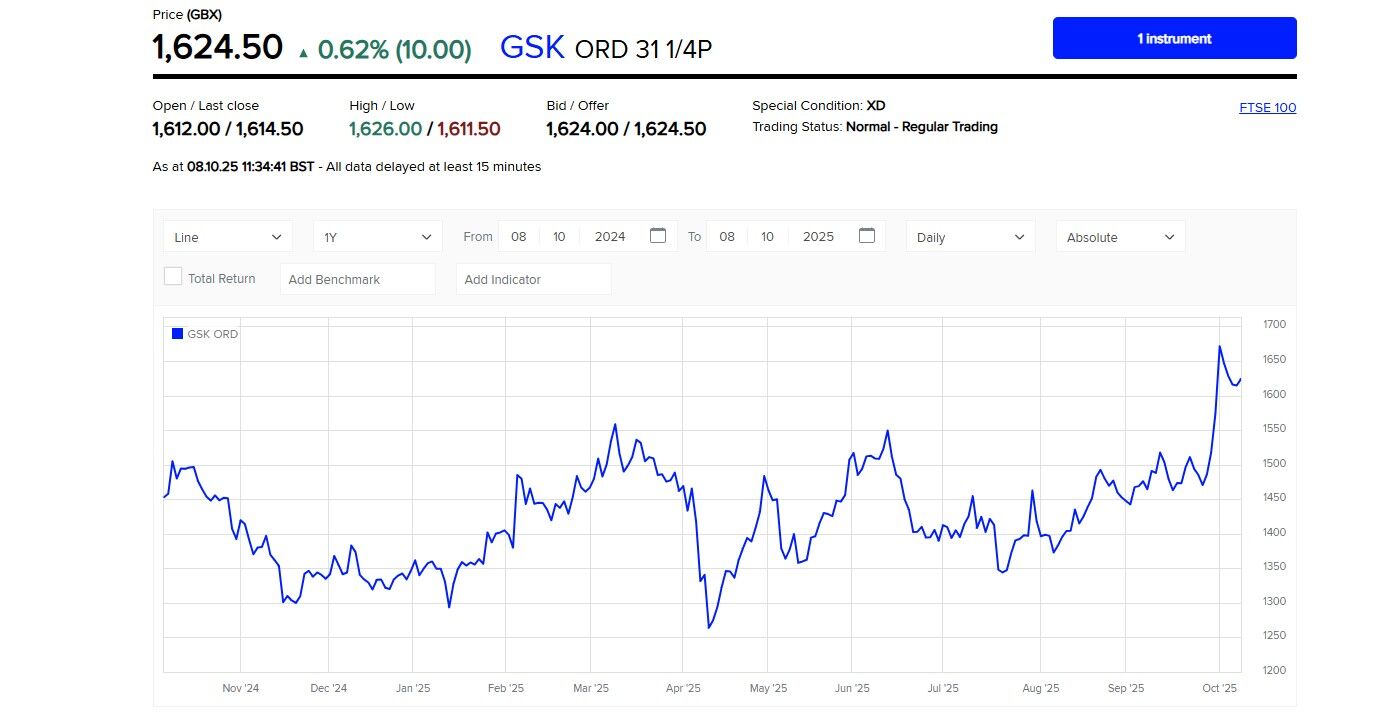The width and height of the screenshot is (1373, 721).
Task: Enable the Total Return checkbox
Action: pyautogui.click(x=173, y=277)
